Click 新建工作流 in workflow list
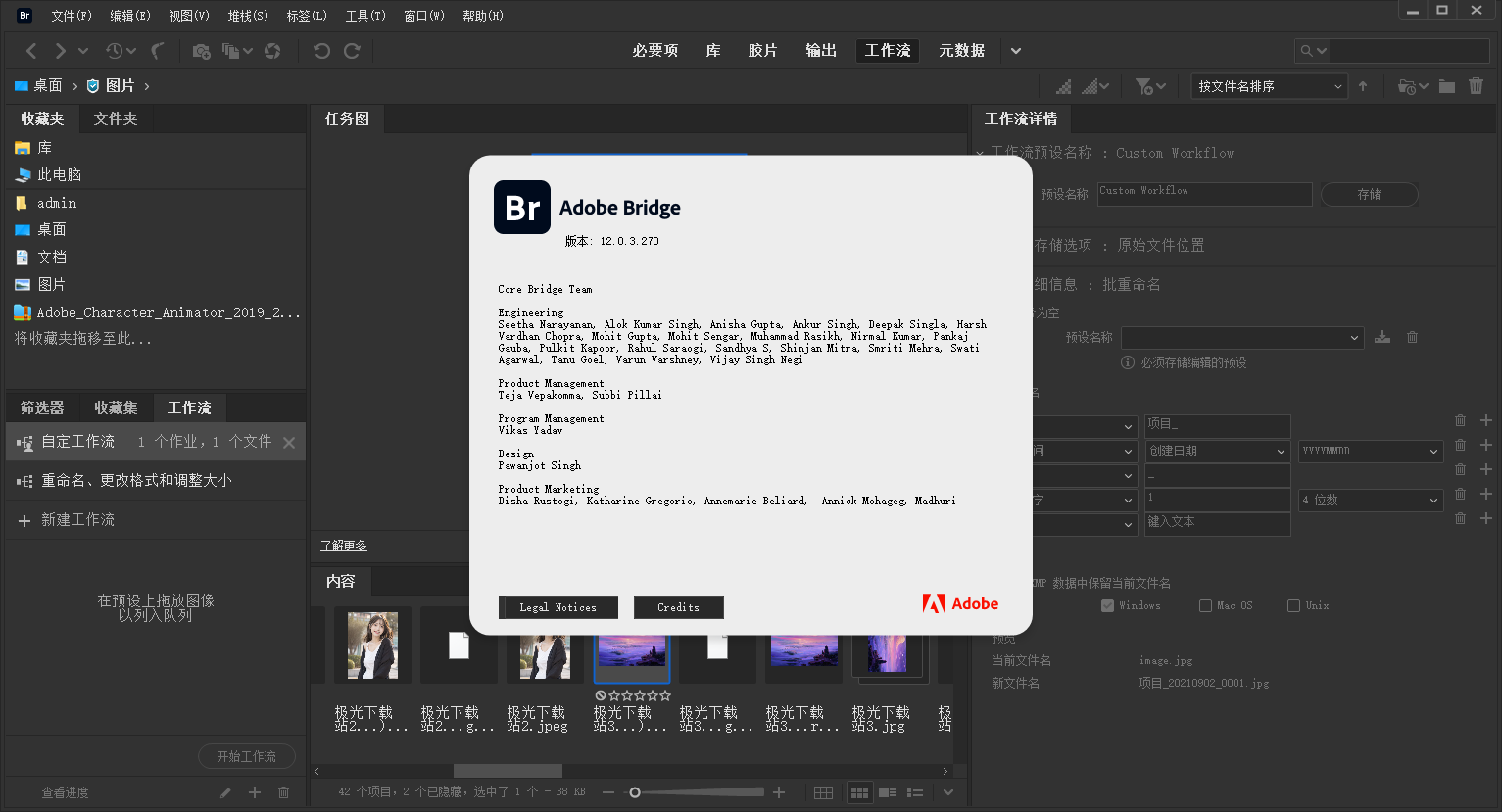Image resolution: width=1502 pixels, height=812 pixels. point(78,520)
